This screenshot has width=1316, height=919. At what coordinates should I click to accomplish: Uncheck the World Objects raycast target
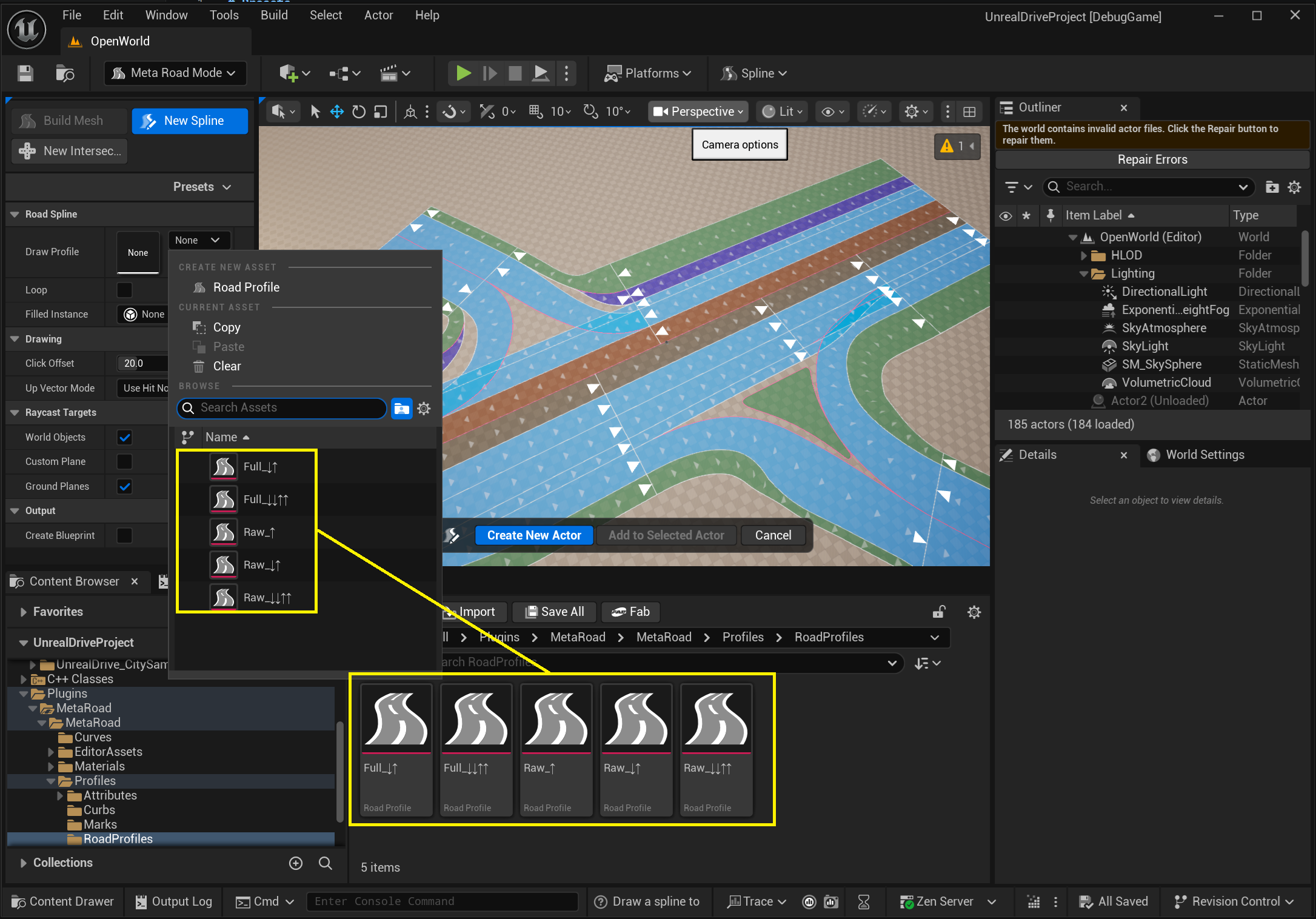[x=124, y=437]
